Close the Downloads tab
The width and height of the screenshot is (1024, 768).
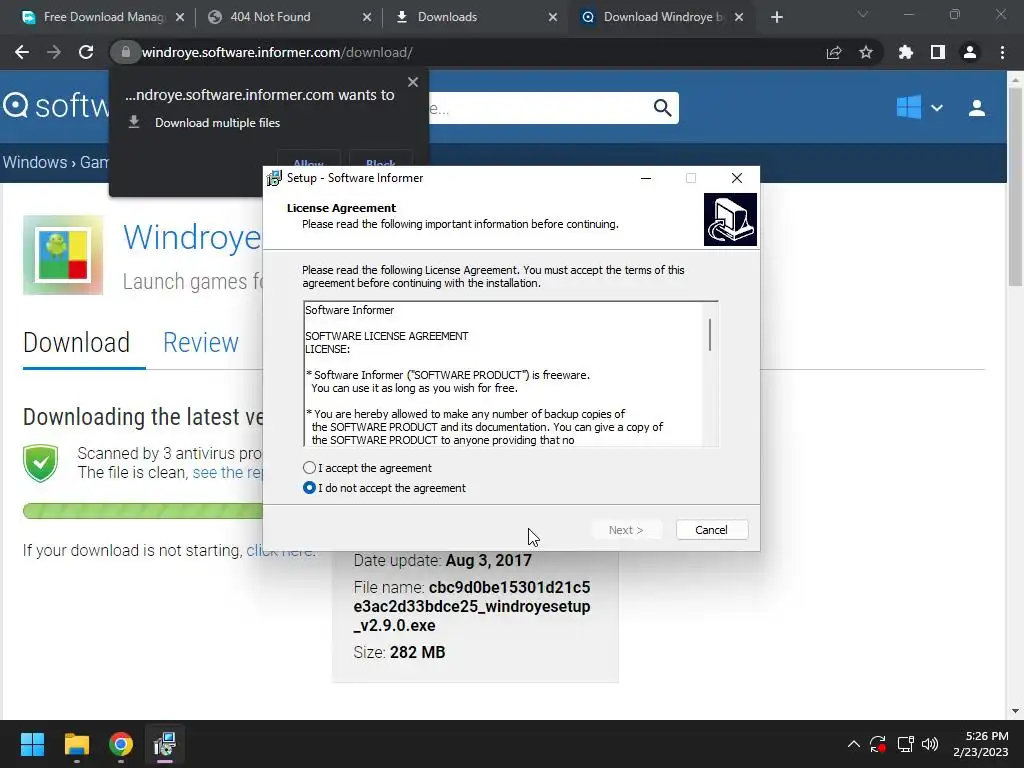pyautogui.click(x=553, y=17)
